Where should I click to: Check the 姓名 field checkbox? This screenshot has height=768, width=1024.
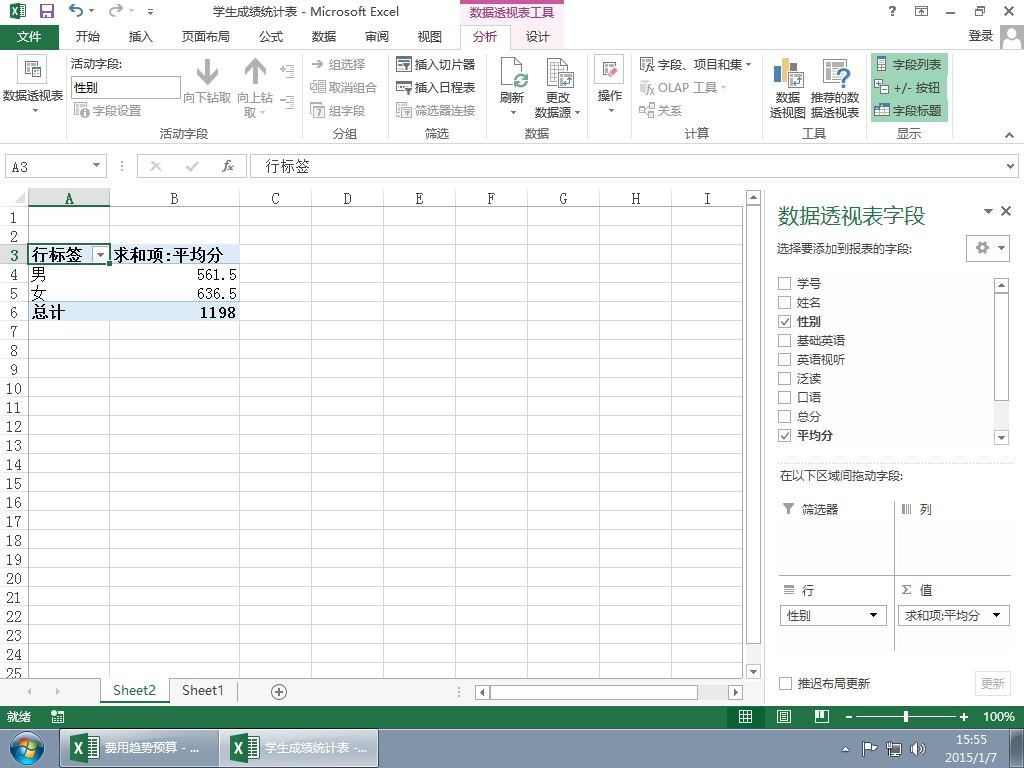click(x=785, y=302)
